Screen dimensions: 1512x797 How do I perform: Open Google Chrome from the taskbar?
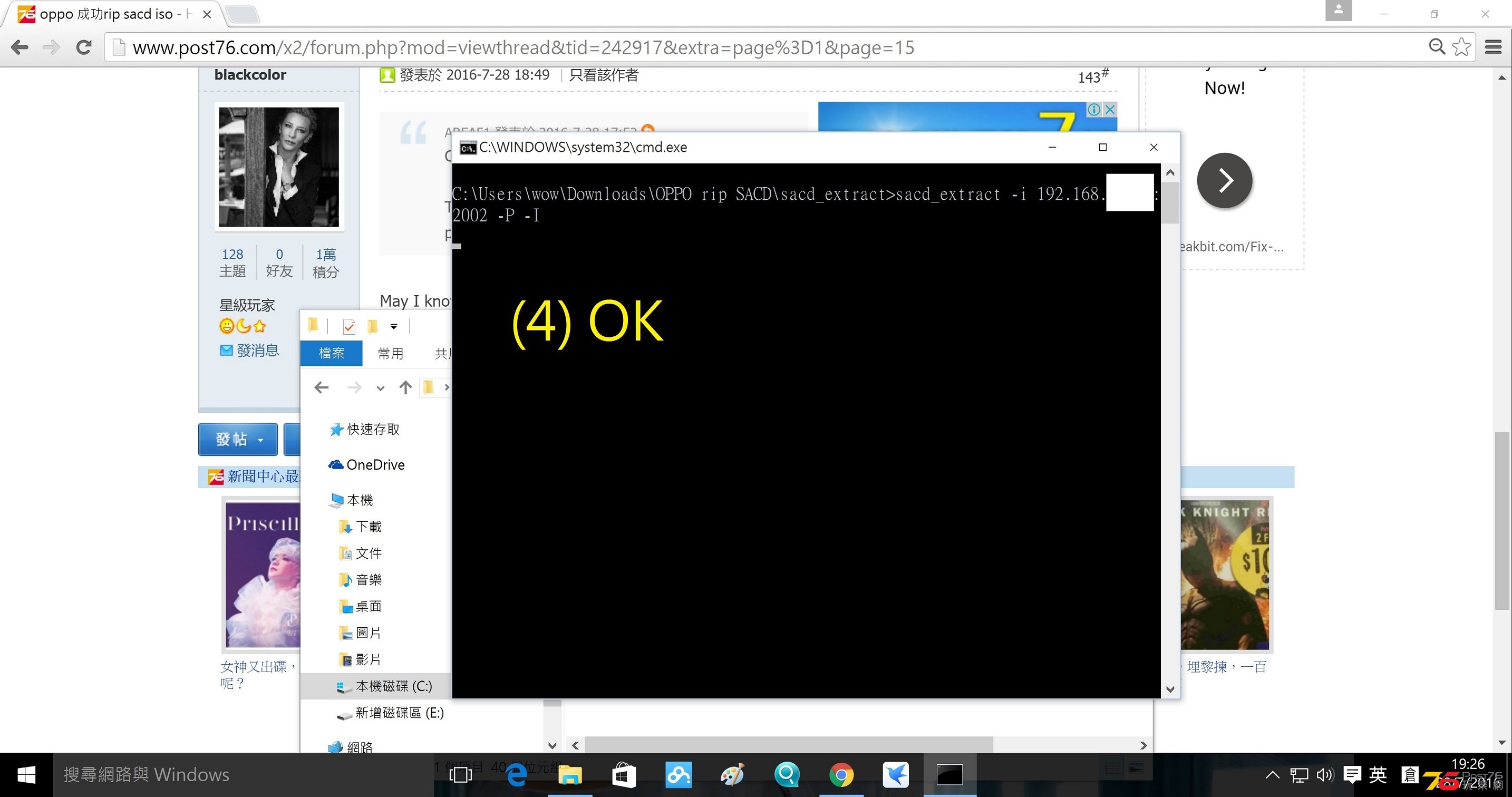(x=841, y=775)
